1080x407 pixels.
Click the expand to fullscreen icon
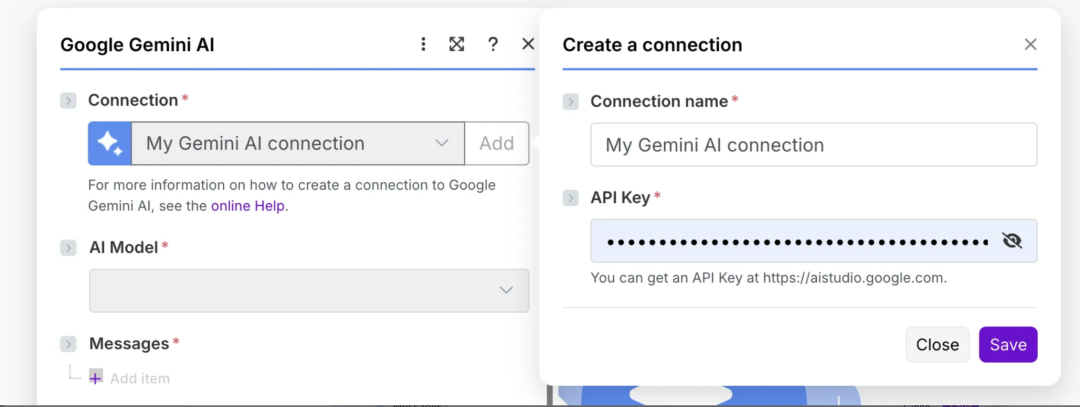coord(457,44)
